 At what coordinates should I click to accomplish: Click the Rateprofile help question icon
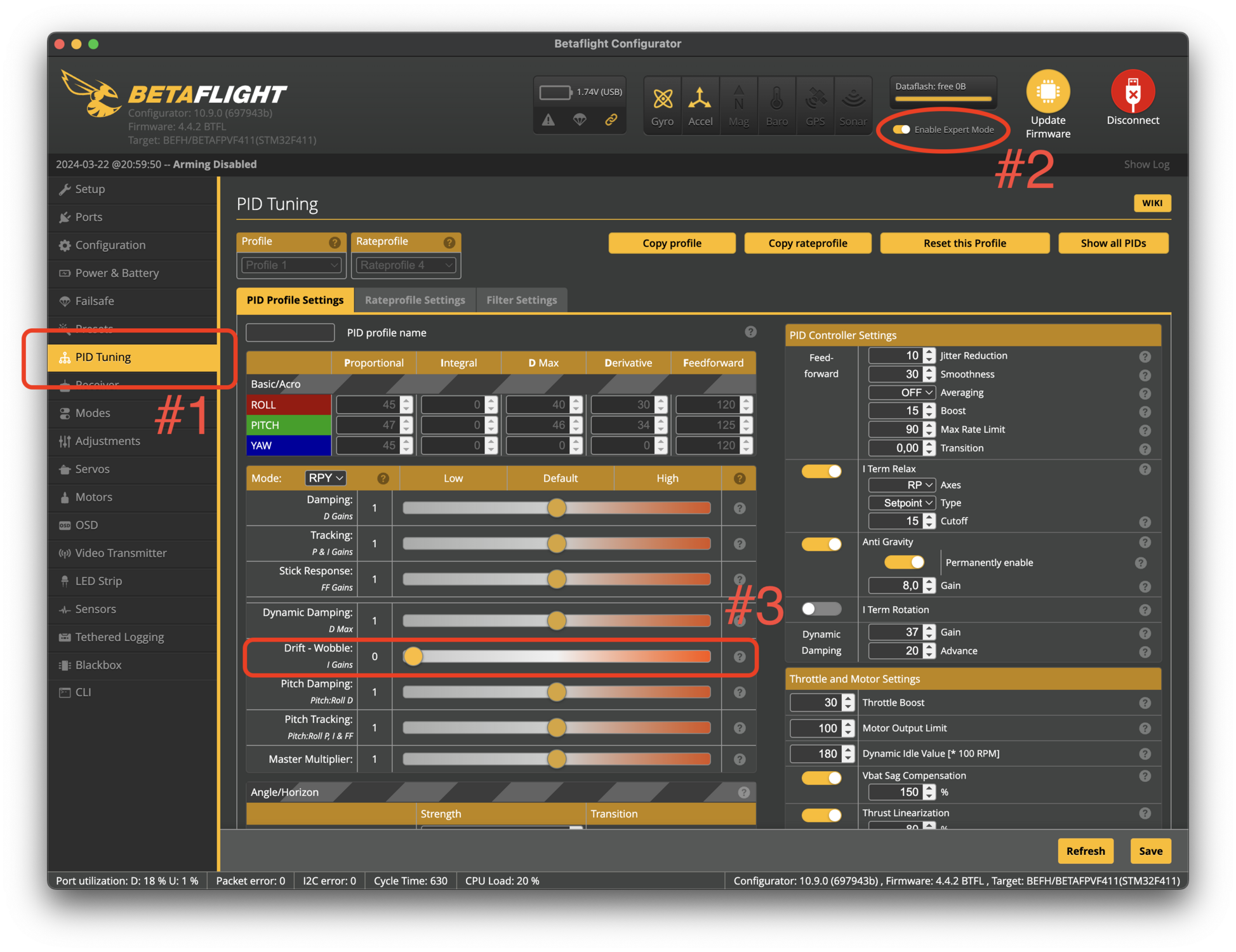449,242
